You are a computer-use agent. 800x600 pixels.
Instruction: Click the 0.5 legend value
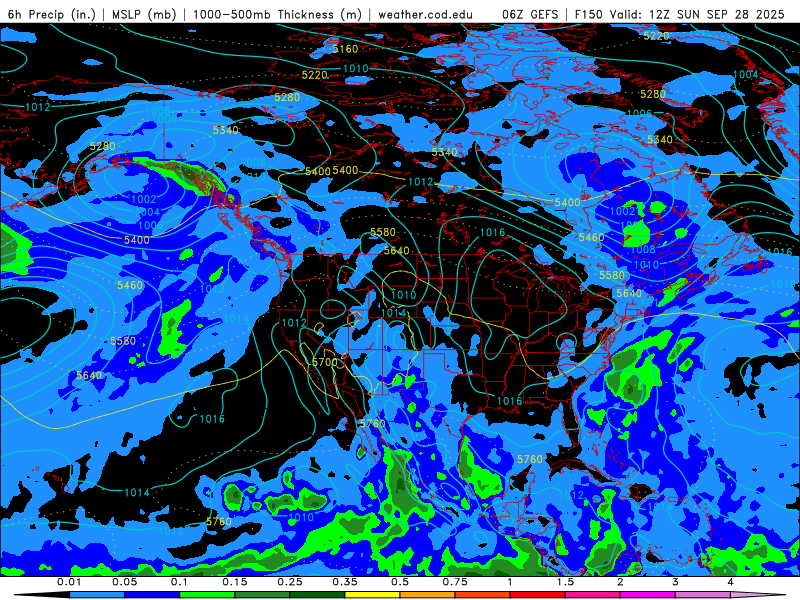coord(400,582)
